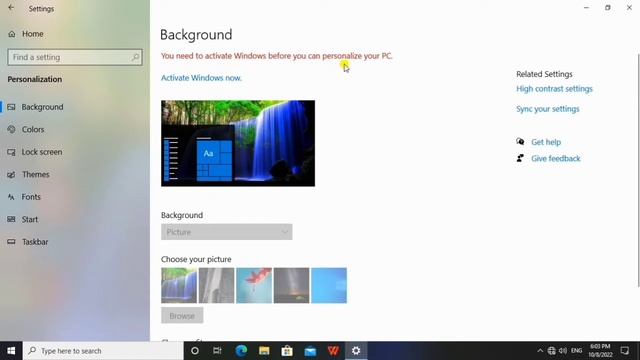Open Start personalization page
This screenshot has height=360, width=640.
(30, 219)
